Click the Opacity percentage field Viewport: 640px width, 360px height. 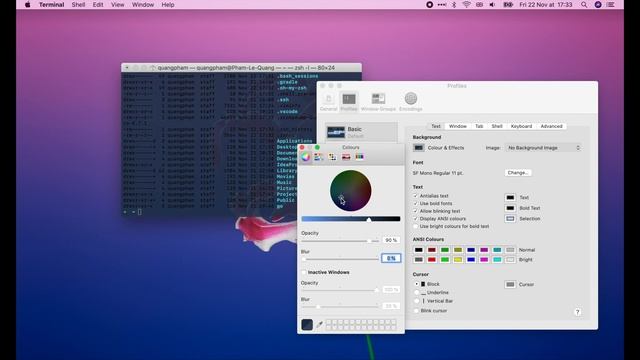tap(391, 240)
